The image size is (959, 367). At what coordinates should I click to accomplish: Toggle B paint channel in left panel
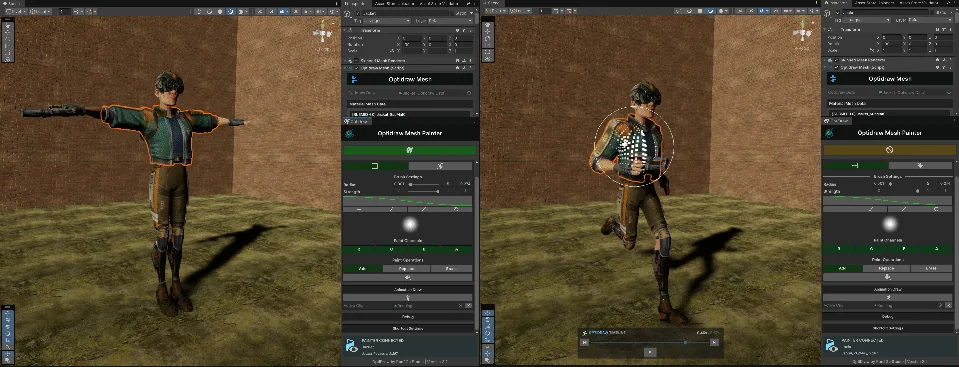click(x=424, y=250)
